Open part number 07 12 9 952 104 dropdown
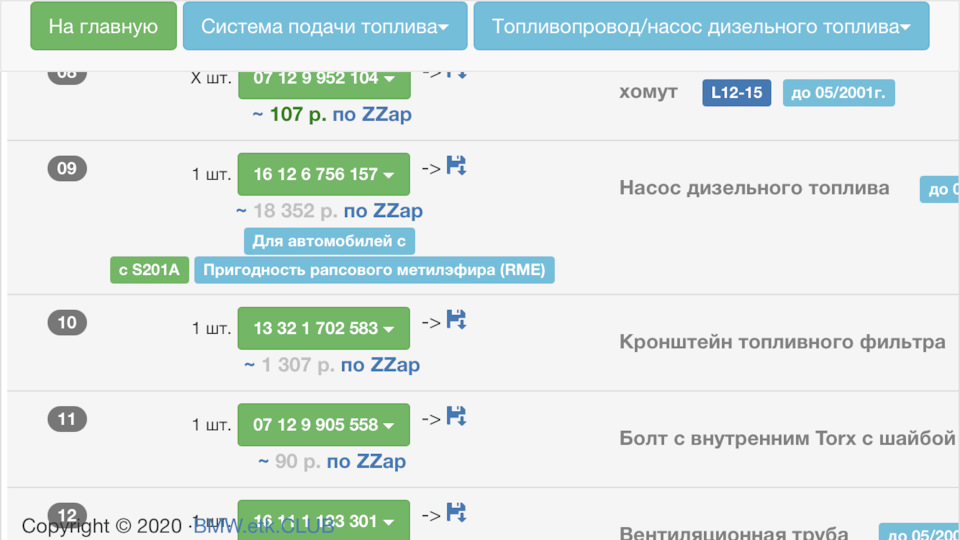Screen dimensions: 960x540 coord(323,79)
